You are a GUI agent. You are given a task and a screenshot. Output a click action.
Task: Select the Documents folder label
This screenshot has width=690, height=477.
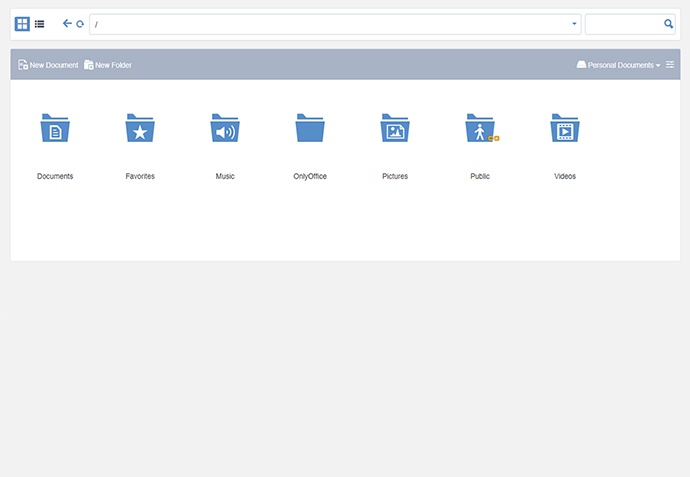(x=55, y=176)
